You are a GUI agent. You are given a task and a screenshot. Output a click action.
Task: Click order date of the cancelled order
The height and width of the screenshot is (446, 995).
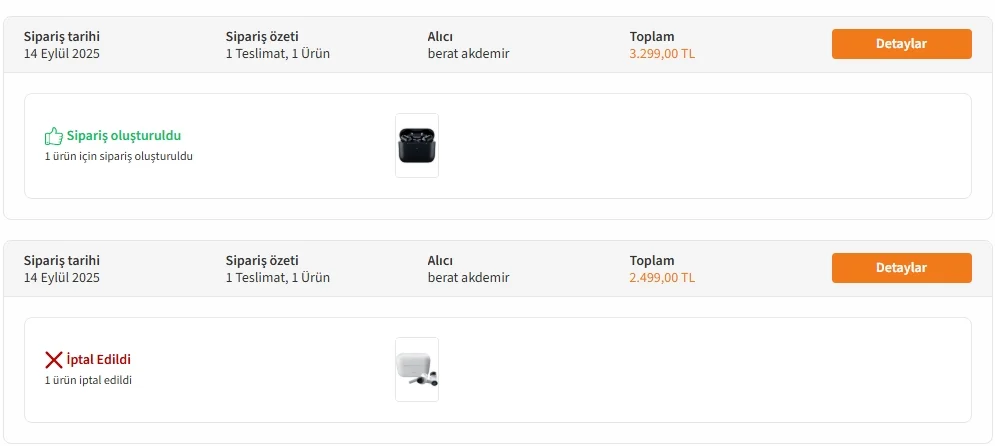pyautogui.click(x=62, y=278)
